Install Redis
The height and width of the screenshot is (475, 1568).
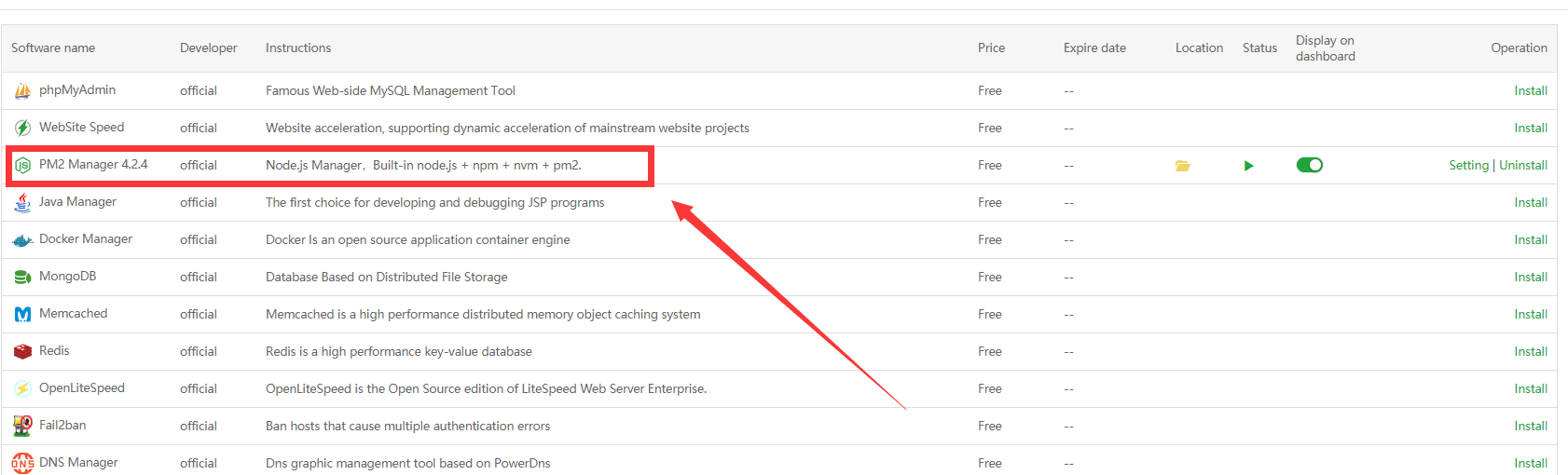(1531, 351)
